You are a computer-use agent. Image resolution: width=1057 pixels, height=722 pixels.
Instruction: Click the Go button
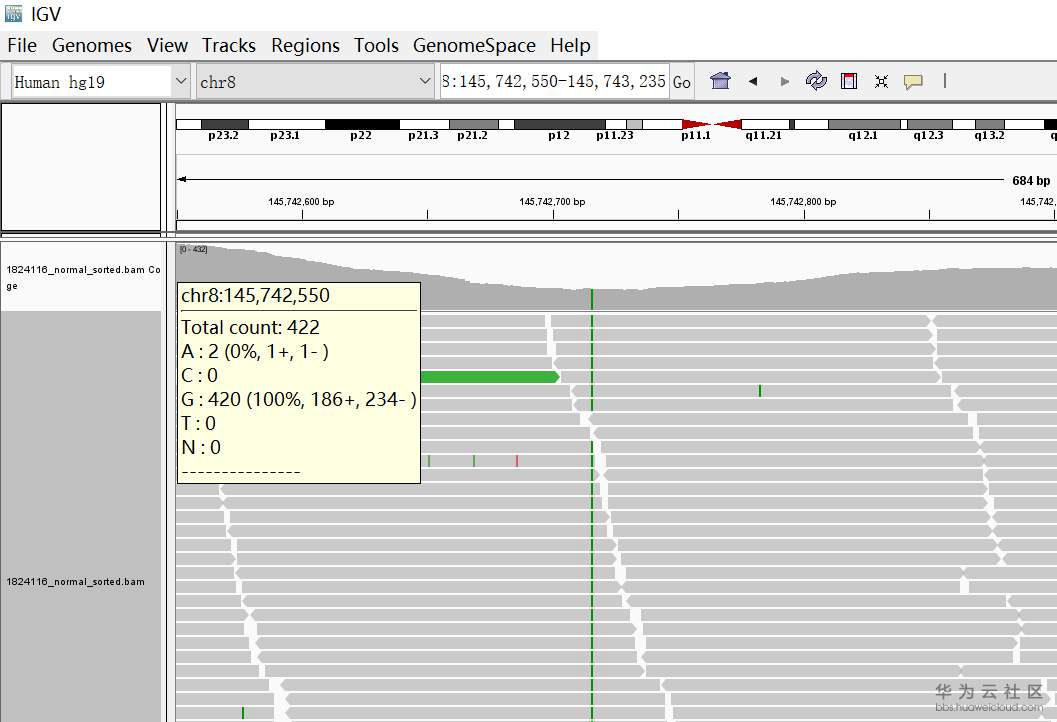click(682, 82)
